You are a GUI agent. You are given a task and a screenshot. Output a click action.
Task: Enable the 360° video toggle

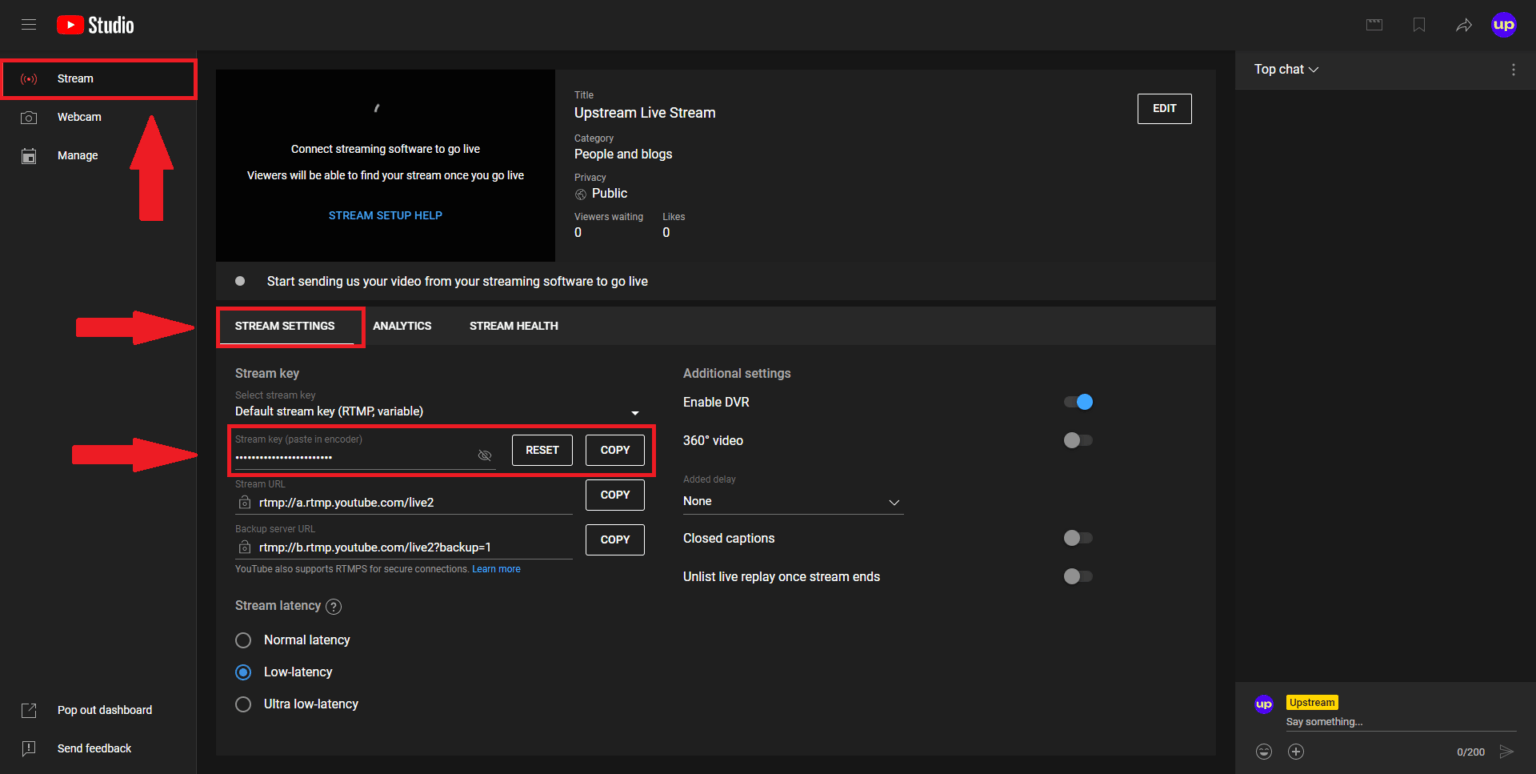[1077, 440]
